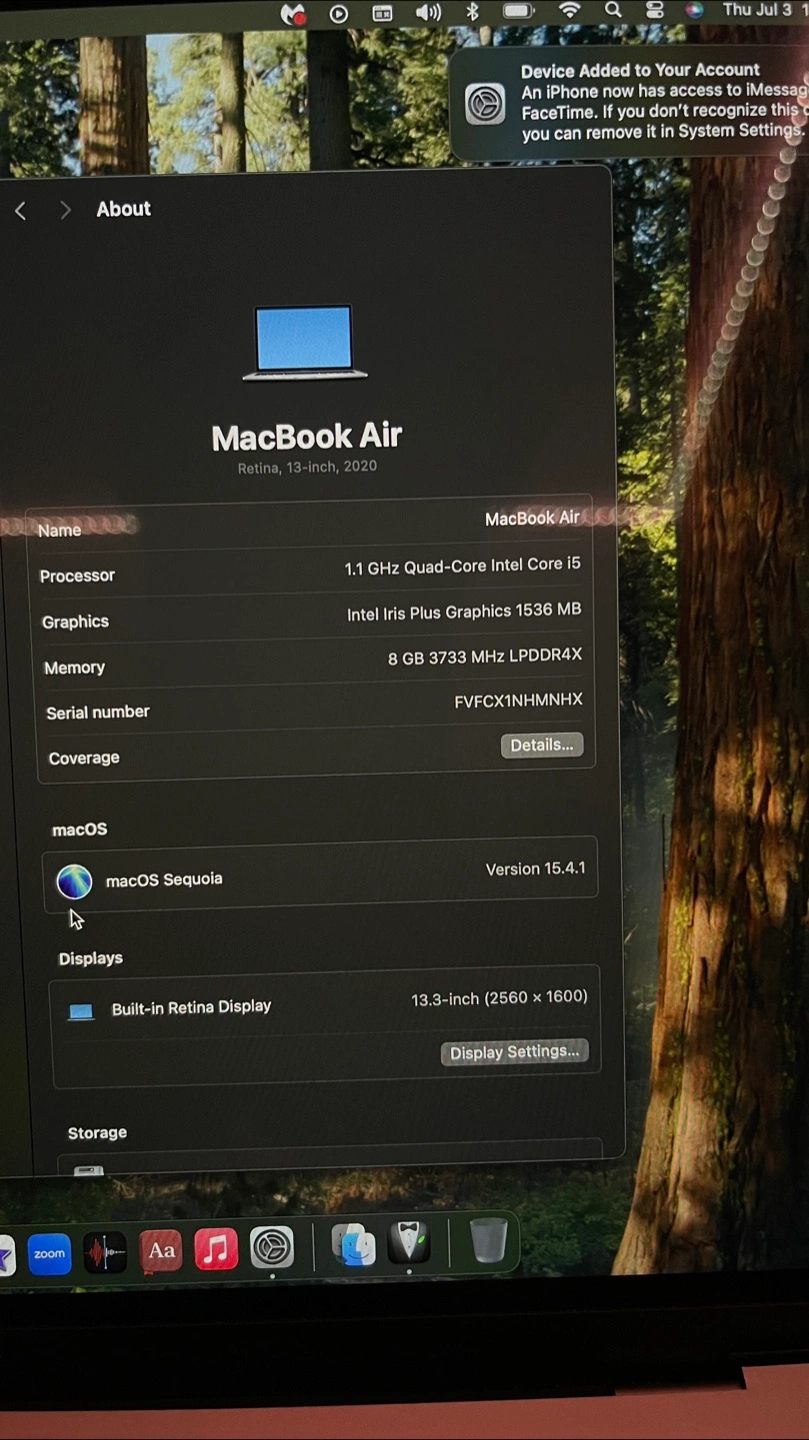Click the circled play icon in menu bar
809x1440 pixels.
point(339,14)
